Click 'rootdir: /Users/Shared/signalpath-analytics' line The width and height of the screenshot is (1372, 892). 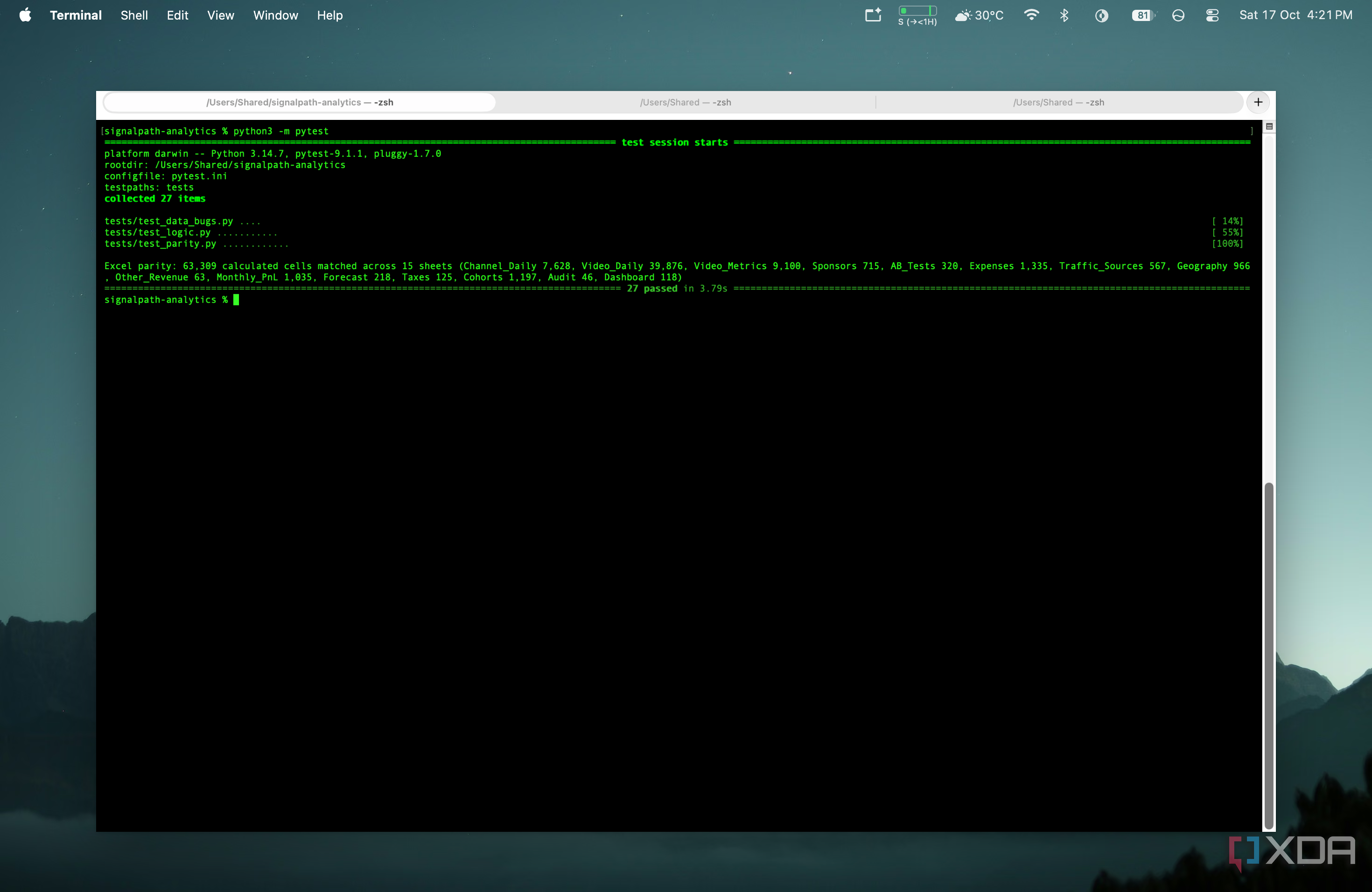point(225,165)
